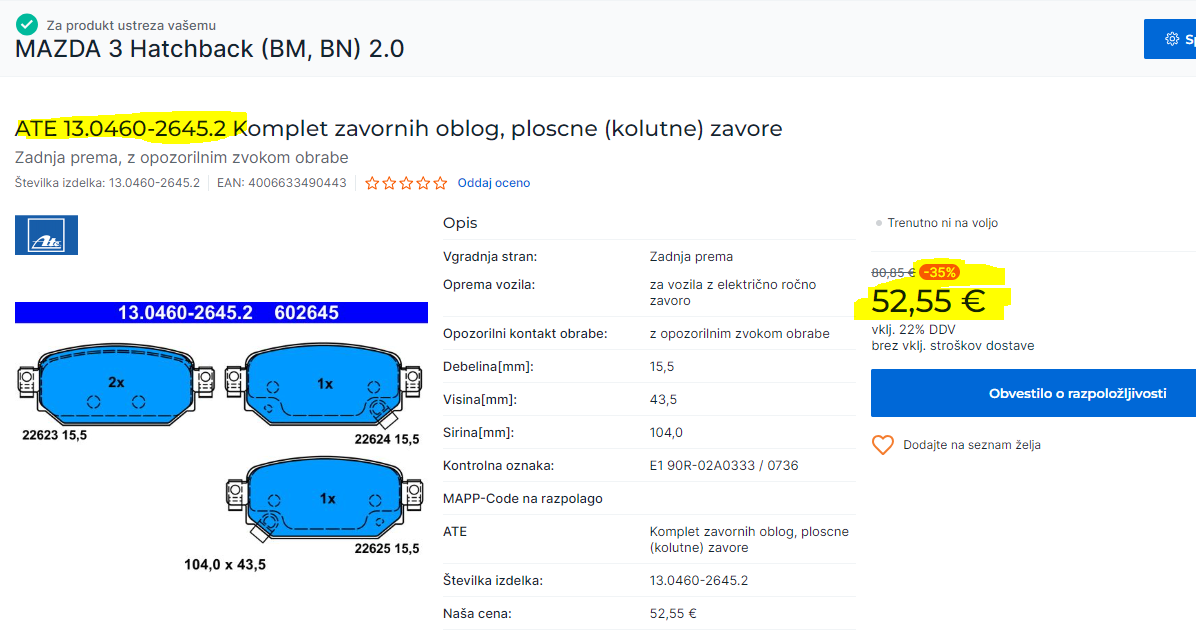
Task: Click the Opis section heading
Action: tap(460, 223)
